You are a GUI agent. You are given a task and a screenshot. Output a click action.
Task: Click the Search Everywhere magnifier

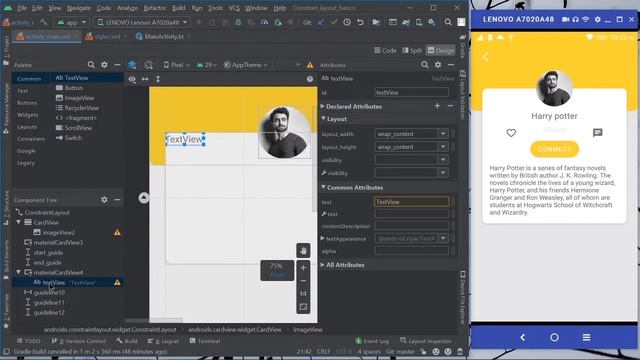448,22
